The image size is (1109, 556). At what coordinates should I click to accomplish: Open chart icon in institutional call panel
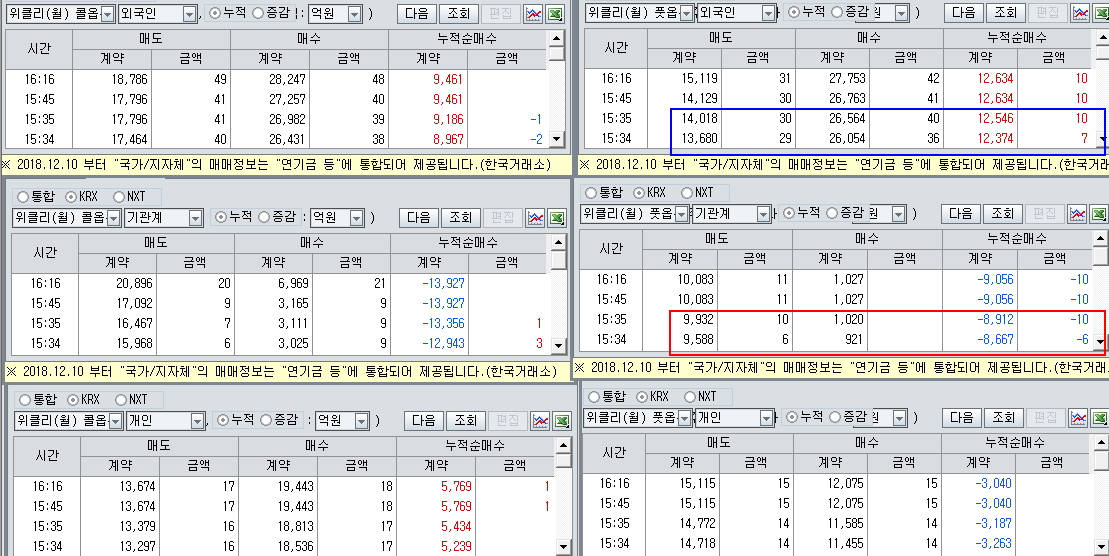coord(535,217)
